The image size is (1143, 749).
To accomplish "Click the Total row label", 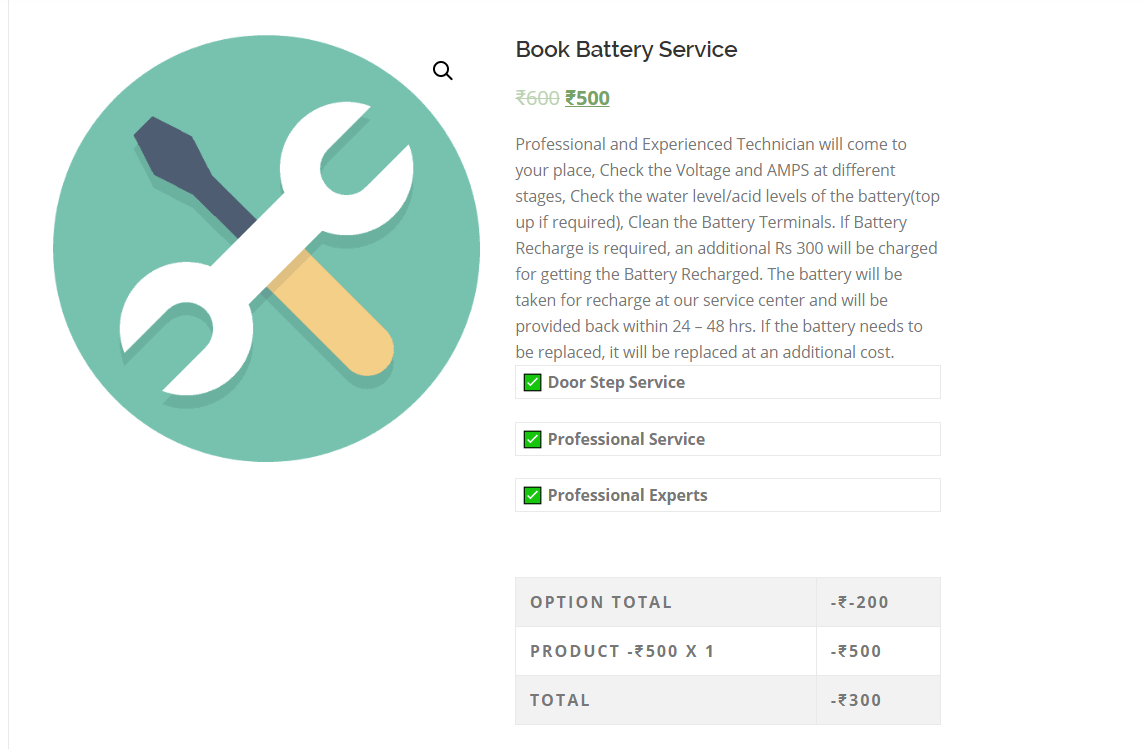I will point(560,700).
